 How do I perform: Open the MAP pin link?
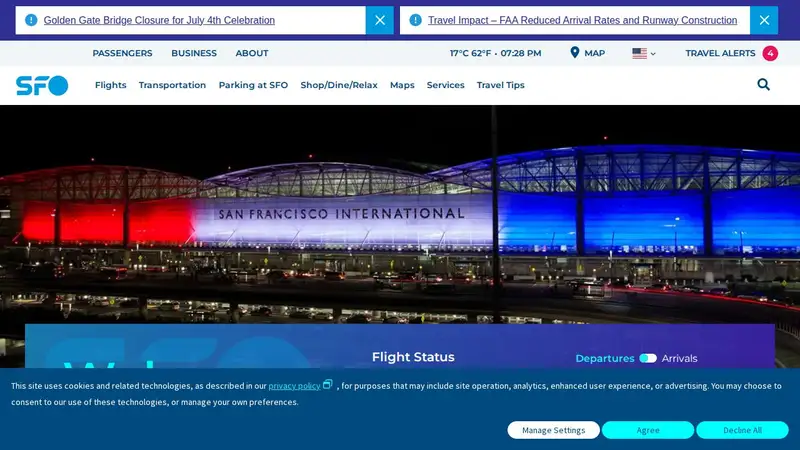(x=587, y=53)
